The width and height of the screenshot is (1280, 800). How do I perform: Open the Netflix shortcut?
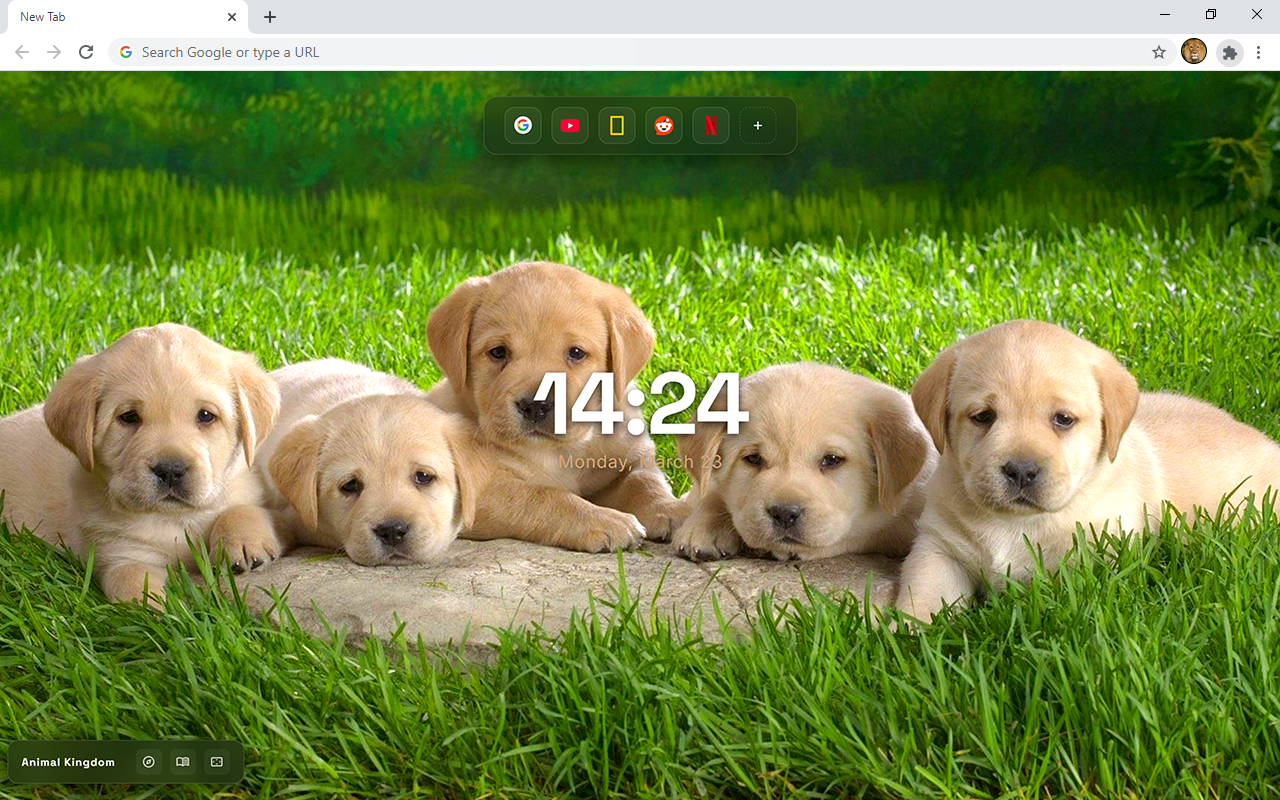(711, 126)
